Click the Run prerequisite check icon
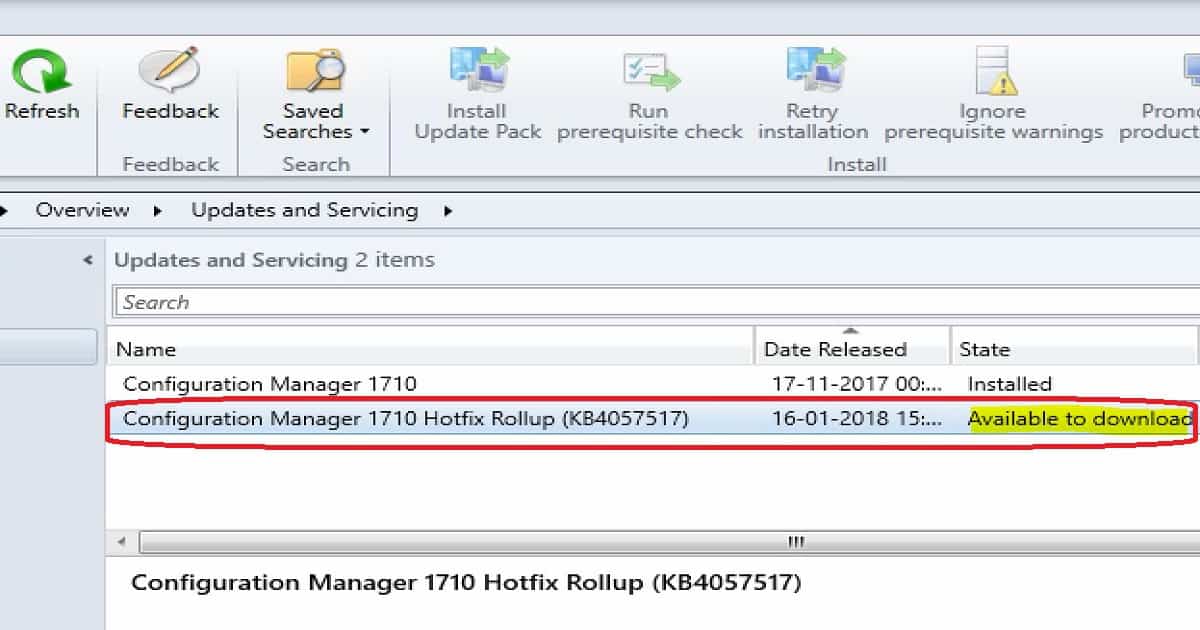The height and width of the screenshot is (630, 1200). click(x=650, y=72)
